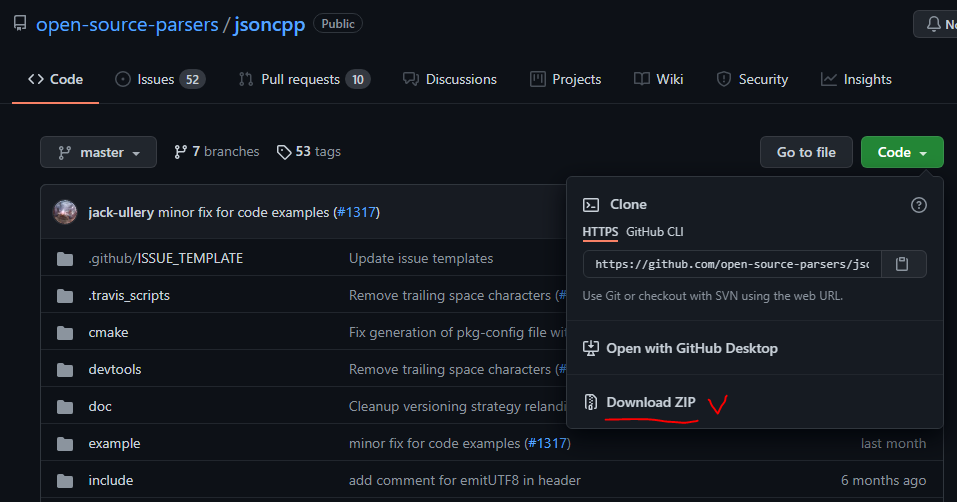Open the doc folder
957x502 pixels.
pos(100,406)
